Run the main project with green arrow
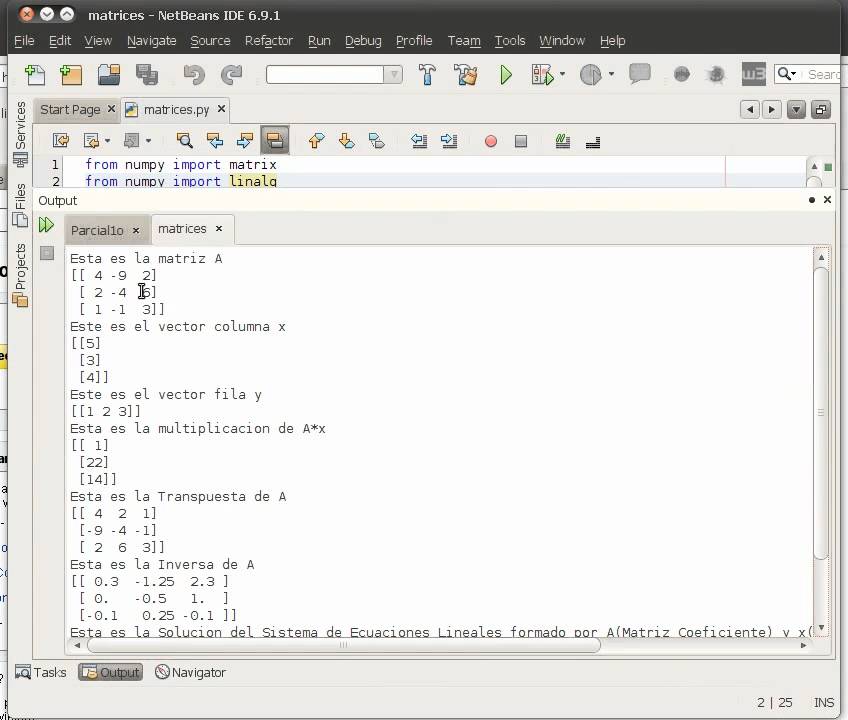 click(x=506, y=75)
